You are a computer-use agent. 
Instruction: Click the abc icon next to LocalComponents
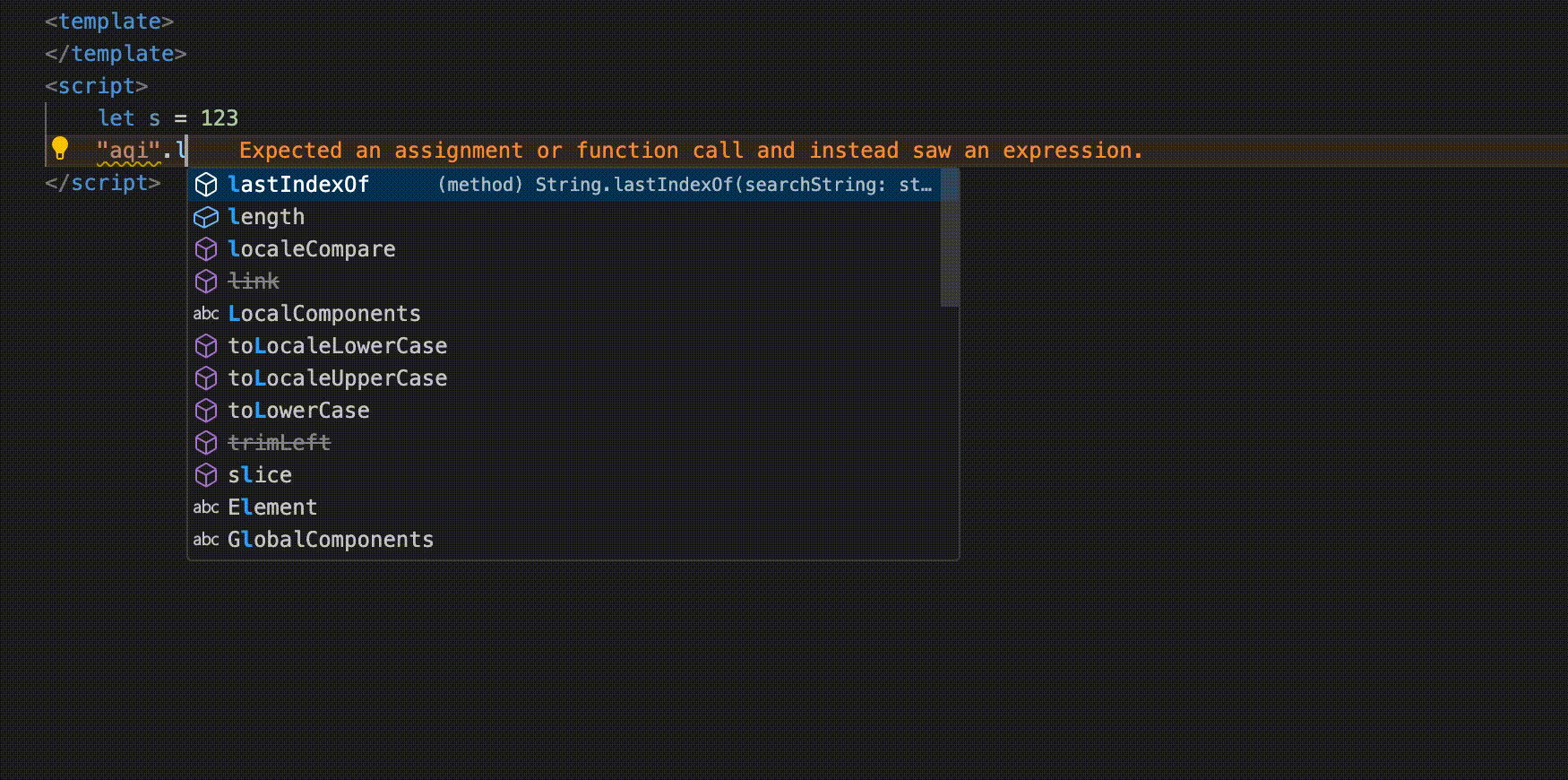[206, 314]
